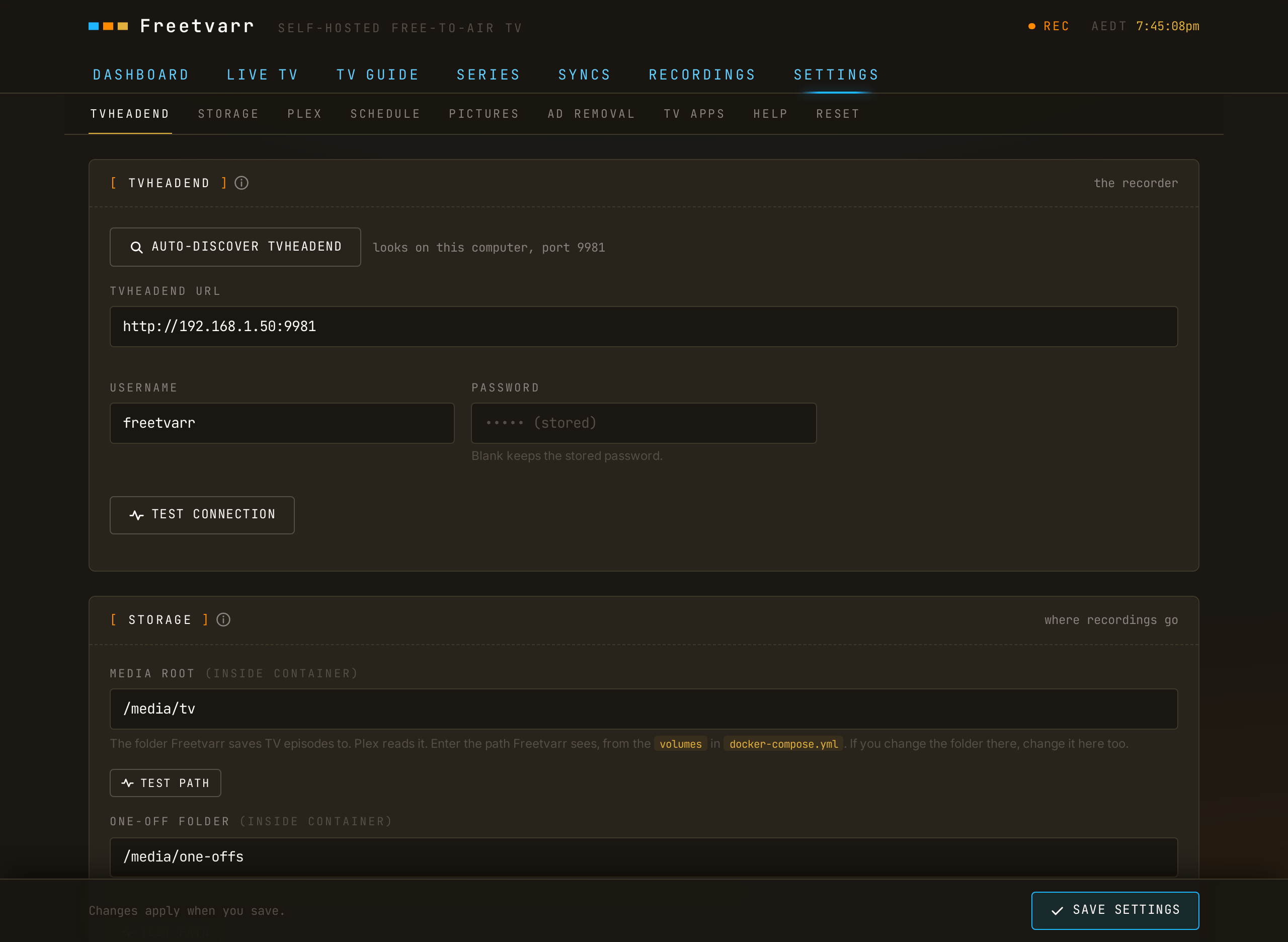Click the Media Root path field
This screenshot has height=942, width=1288.
point(643,709)
